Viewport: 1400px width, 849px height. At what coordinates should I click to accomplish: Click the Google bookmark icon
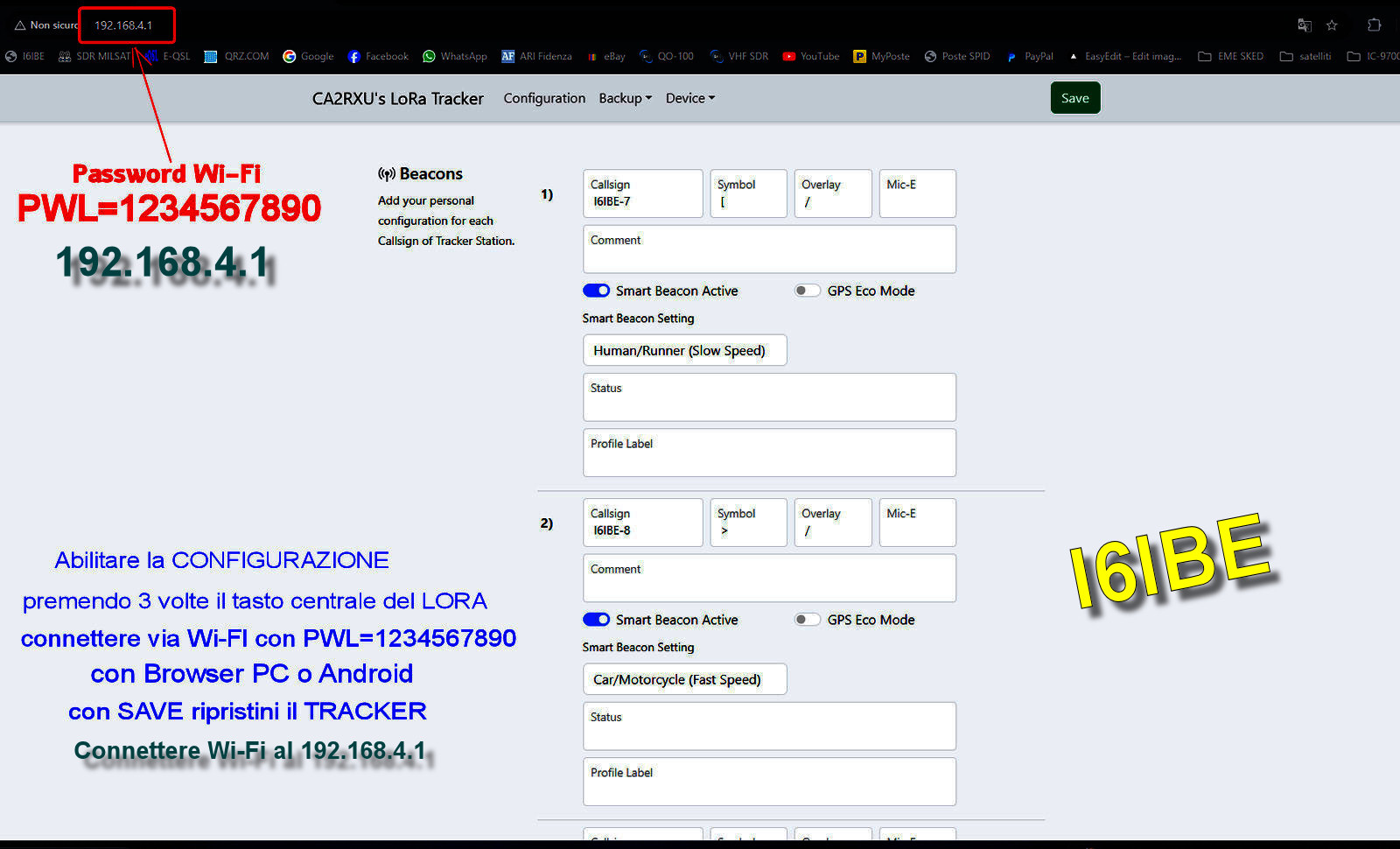tap(290, 56)
